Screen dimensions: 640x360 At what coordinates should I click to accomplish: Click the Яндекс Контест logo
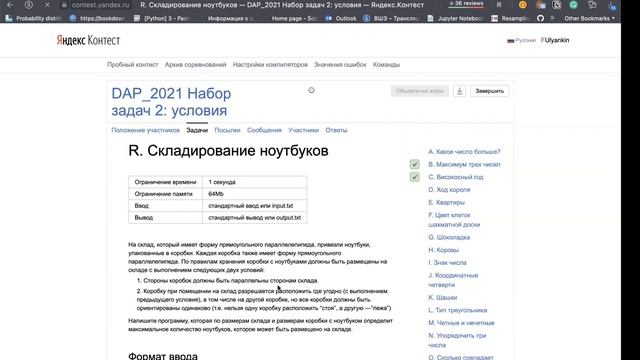[88, 40]
